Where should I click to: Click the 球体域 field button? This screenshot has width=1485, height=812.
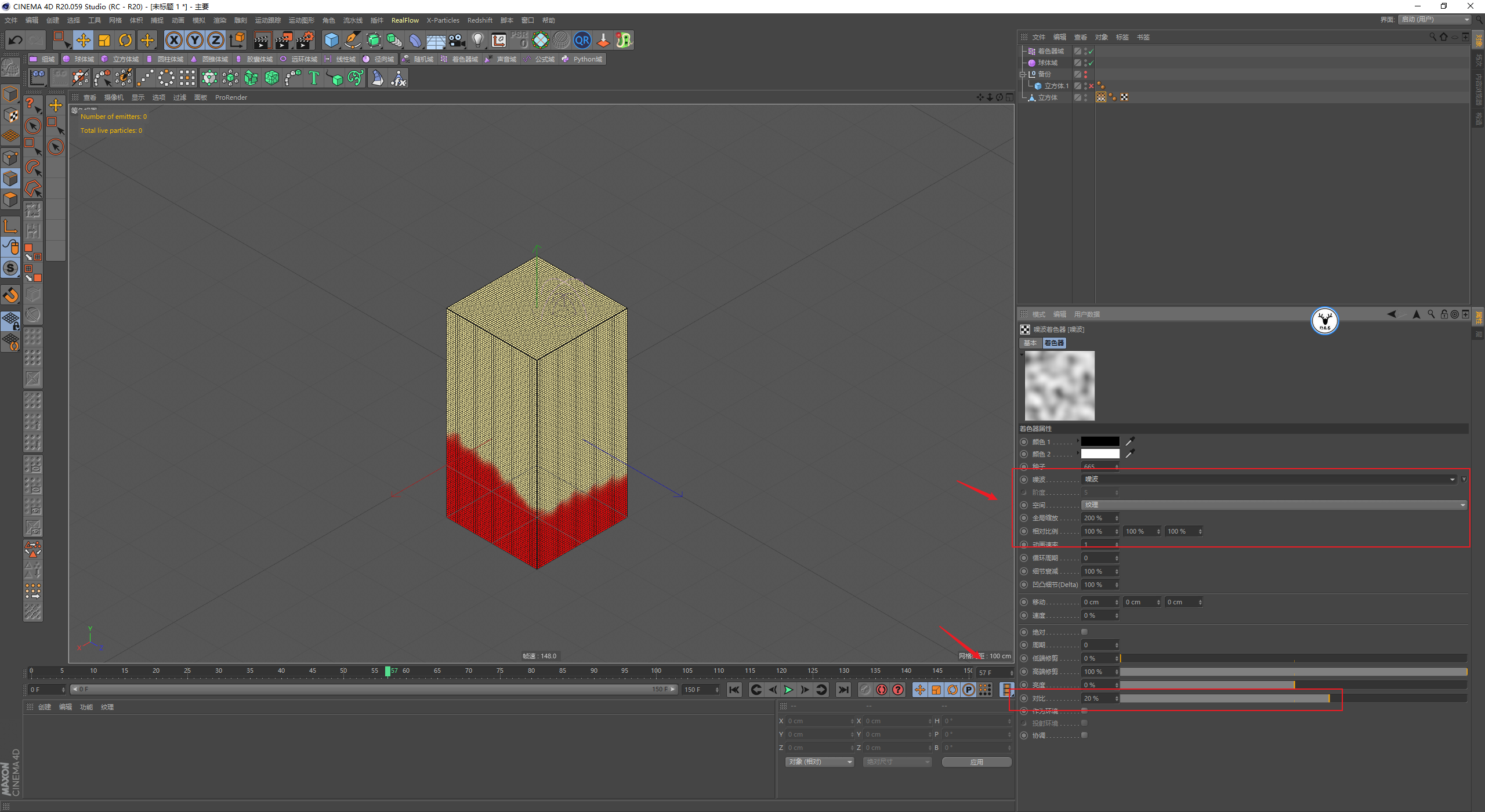(79, 59)
